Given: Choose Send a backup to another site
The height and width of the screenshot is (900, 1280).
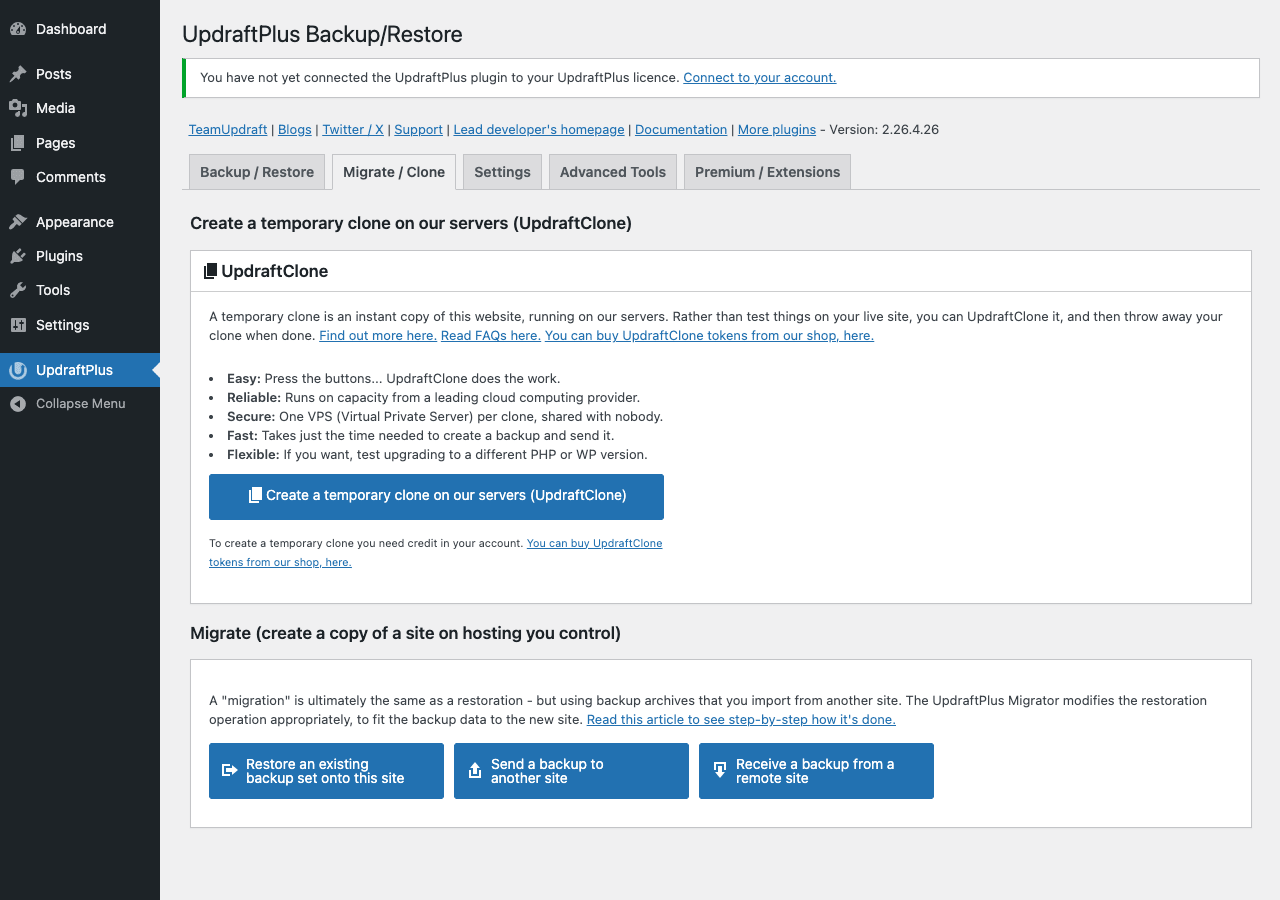Looking at the screenshot, I should click(571, 771).
